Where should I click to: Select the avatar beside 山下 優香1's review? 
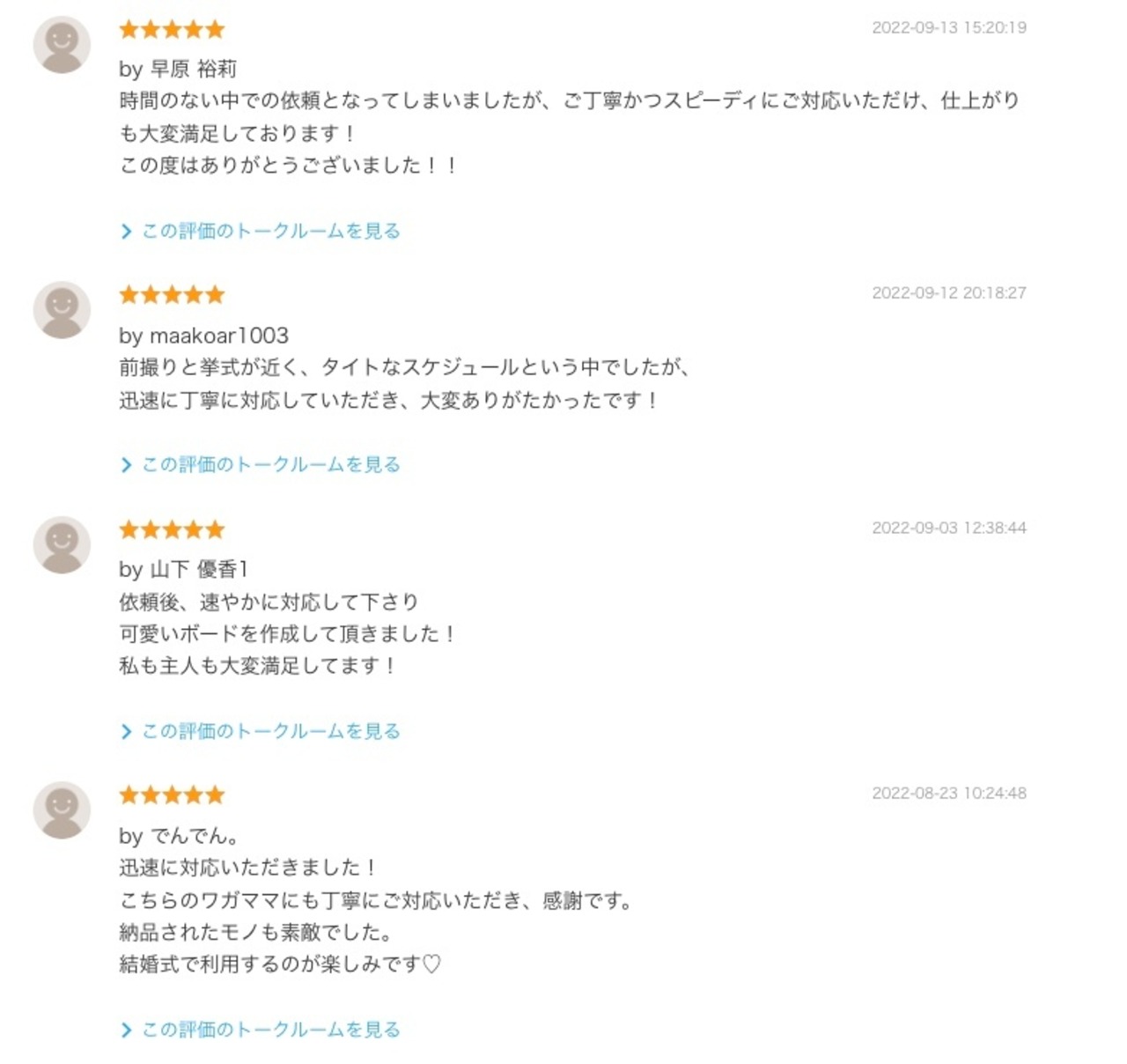pyautogui.click(x=62, y=545)
